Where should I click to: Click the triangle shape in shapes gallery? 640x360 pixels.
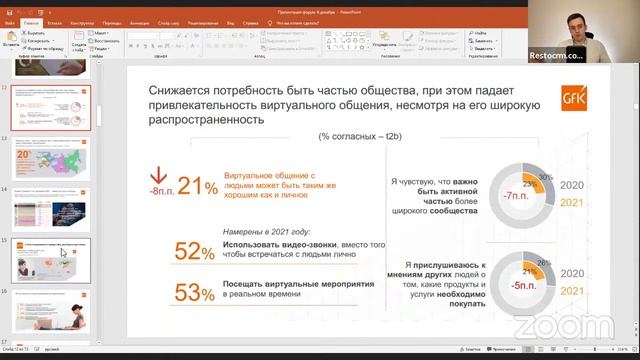click(329, 40)
